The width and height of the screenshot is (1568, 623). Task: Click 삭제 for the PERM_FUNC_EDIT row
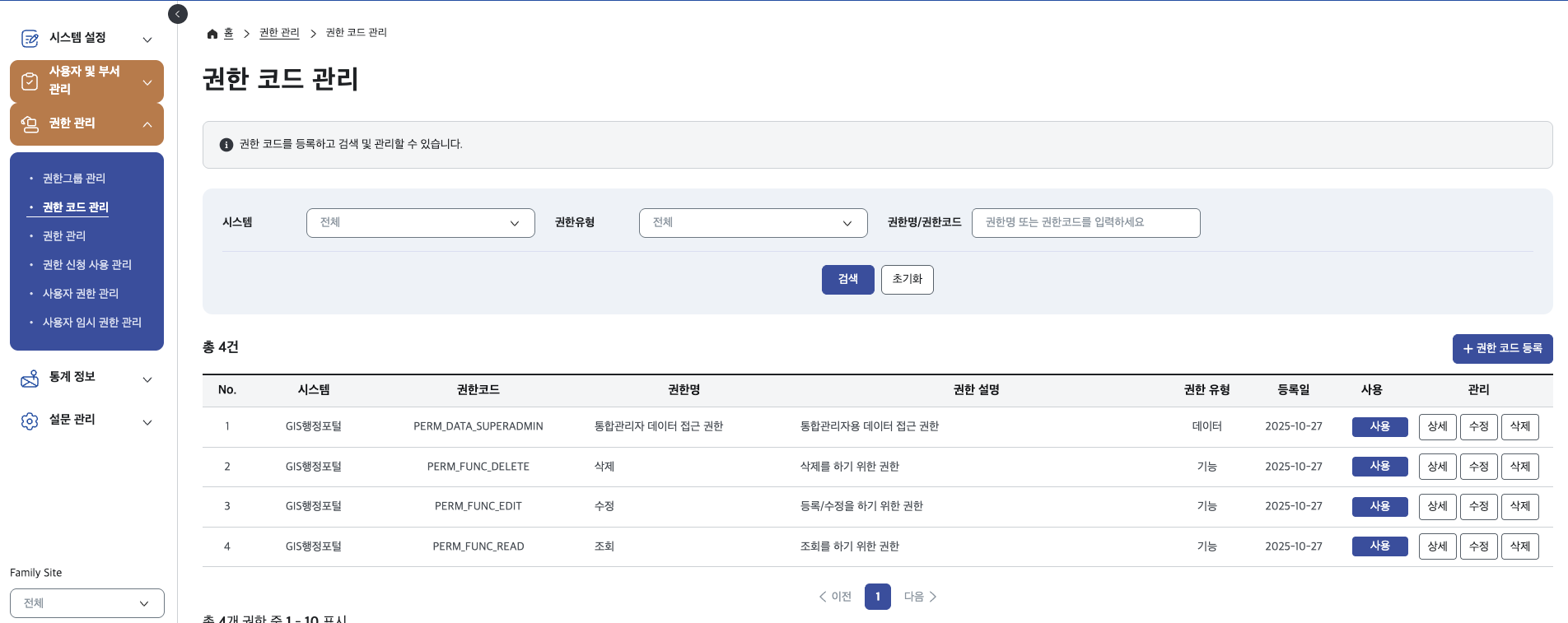1519,507
